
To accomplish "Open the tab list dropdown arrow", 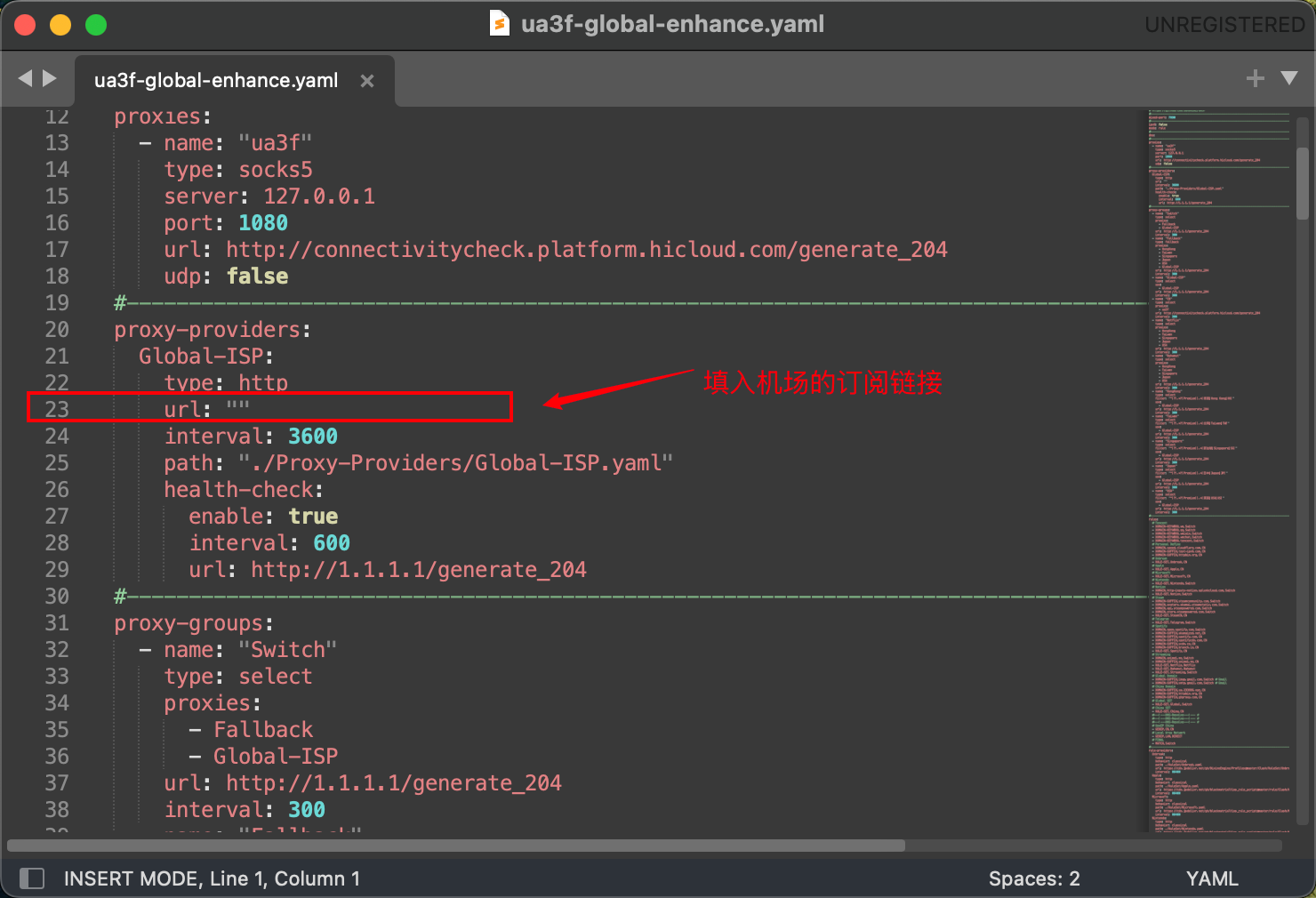I will [x=1288, y=78].
